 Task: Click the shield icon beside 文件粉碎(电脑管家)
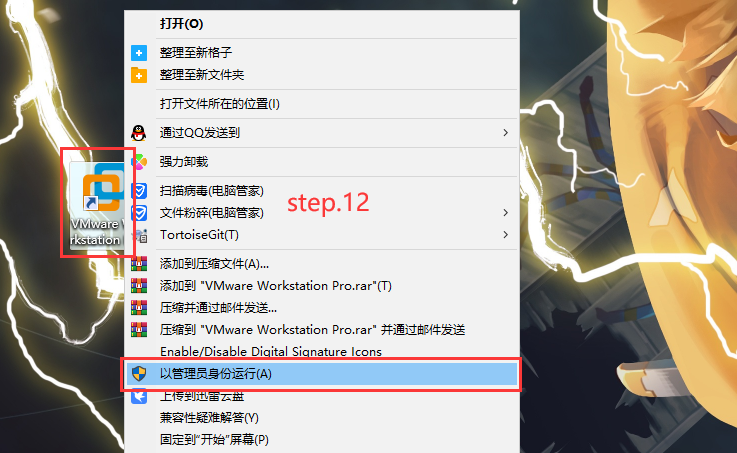[140, 213]
